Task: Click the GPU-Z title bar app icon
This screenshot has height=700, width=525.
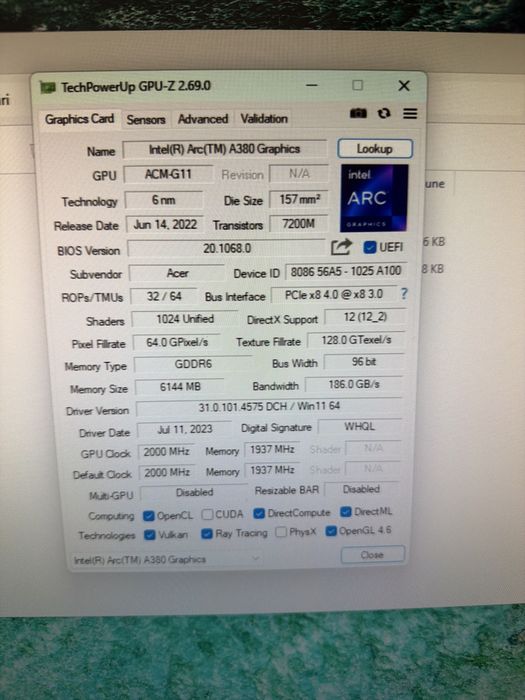Action: click(x=48, y=88)
